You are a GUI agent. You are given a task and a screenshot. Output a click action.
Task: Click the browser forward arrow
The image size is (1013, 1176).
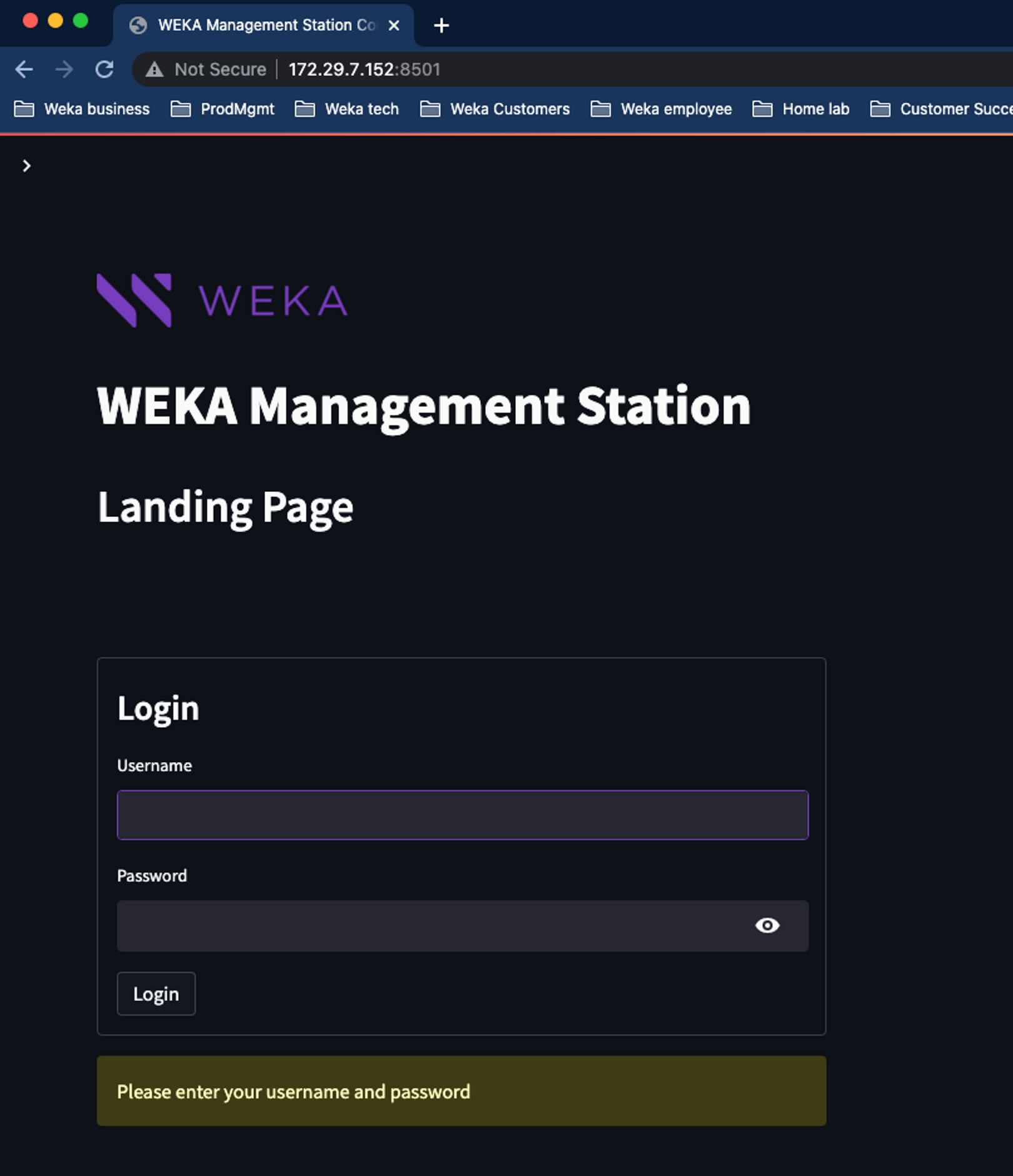(x=64, y=69)
